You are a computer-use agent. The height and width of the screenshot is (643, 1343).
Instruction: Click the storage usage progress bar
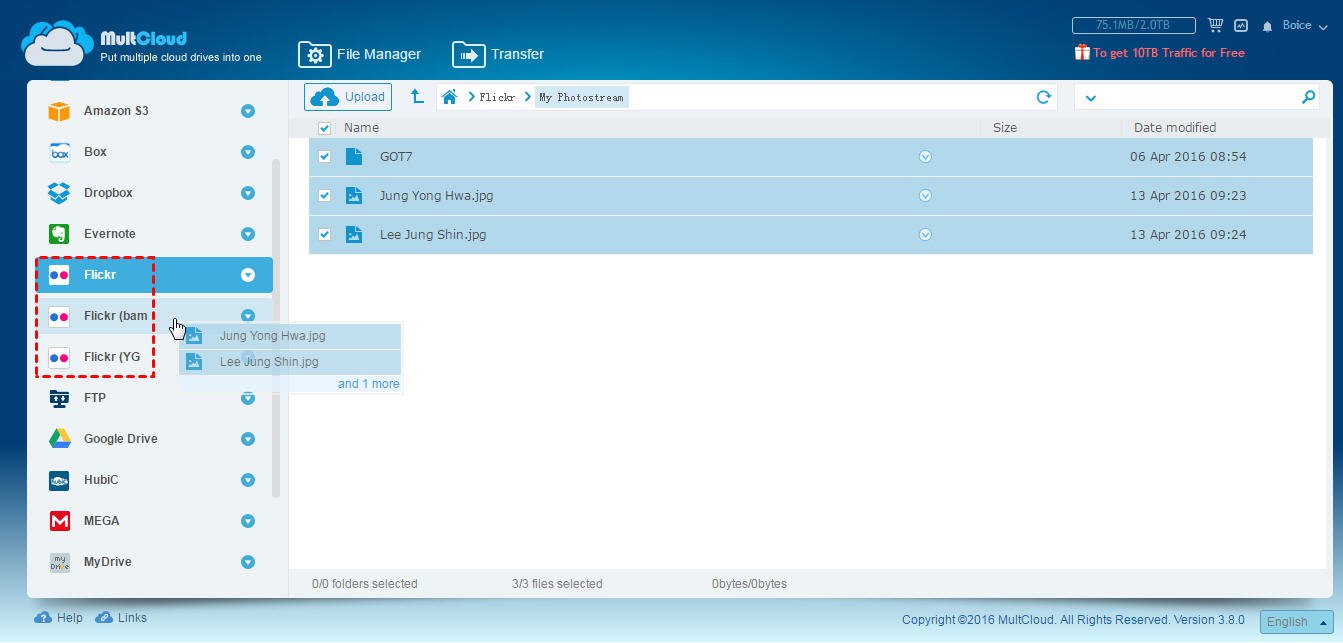[1133, 25]
